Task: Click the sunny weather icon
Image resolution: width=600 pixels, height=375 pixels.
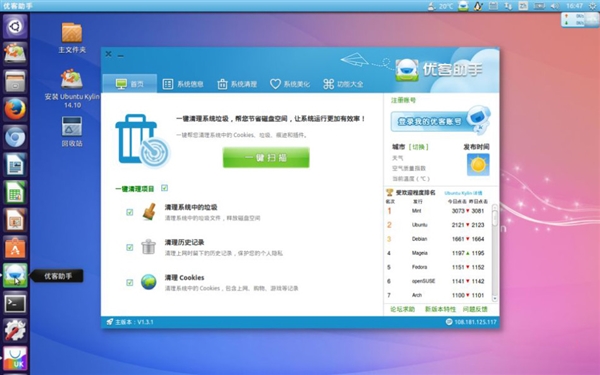Action: point(478,165)
